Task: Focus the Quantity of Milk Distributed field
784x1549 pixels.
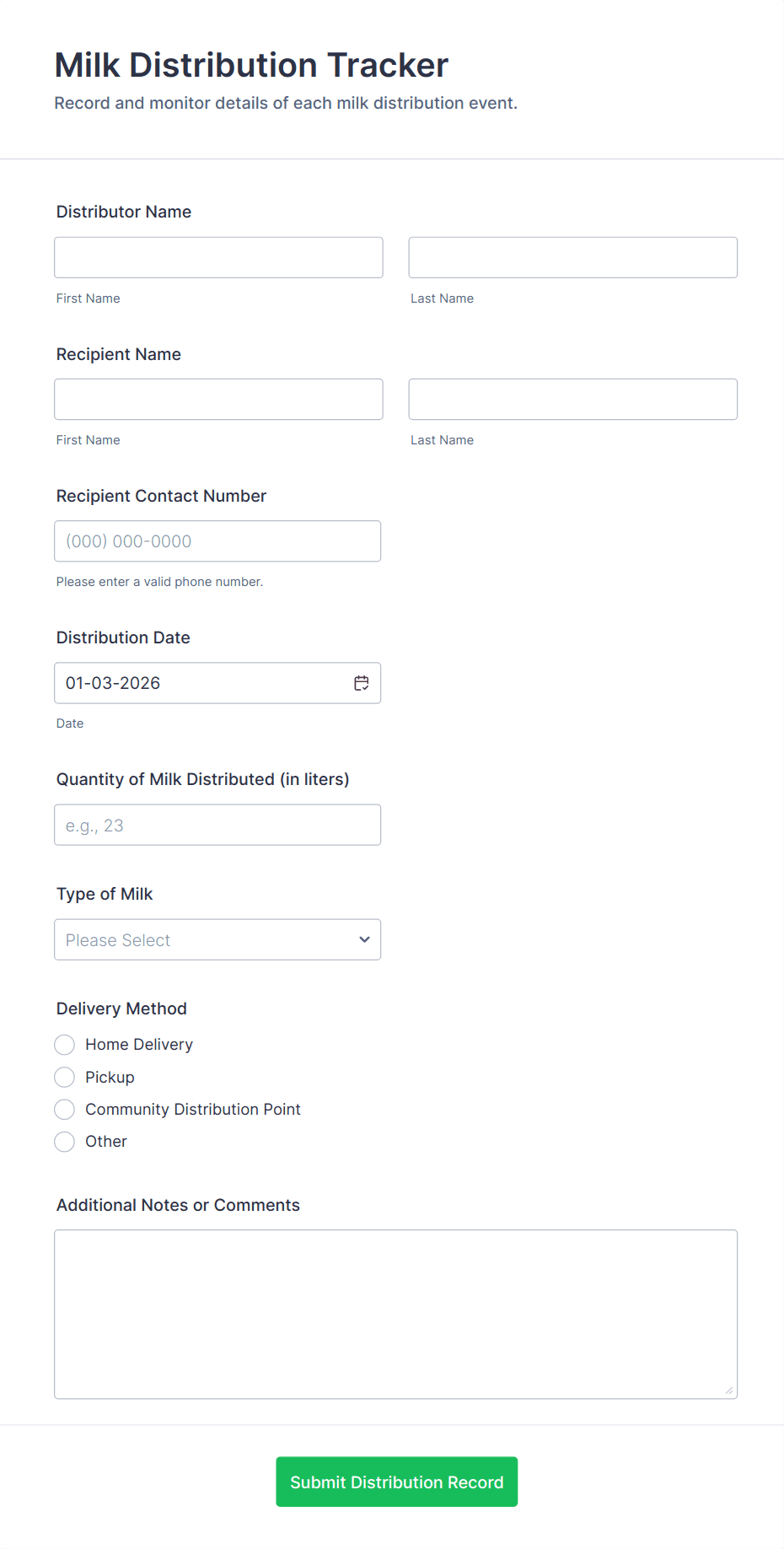Action: 217,825
